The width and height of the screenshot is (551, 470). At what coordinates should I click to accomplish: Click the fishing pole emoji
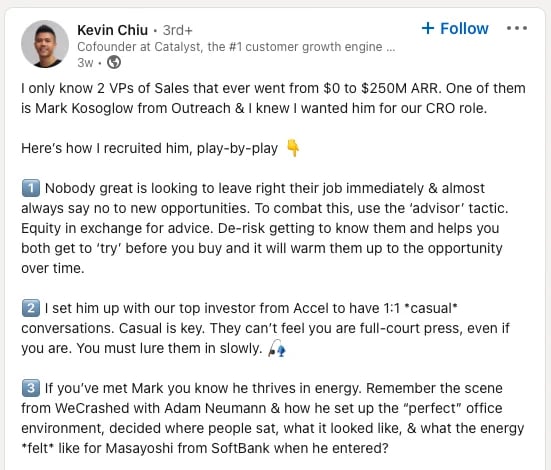click(277, 348)
